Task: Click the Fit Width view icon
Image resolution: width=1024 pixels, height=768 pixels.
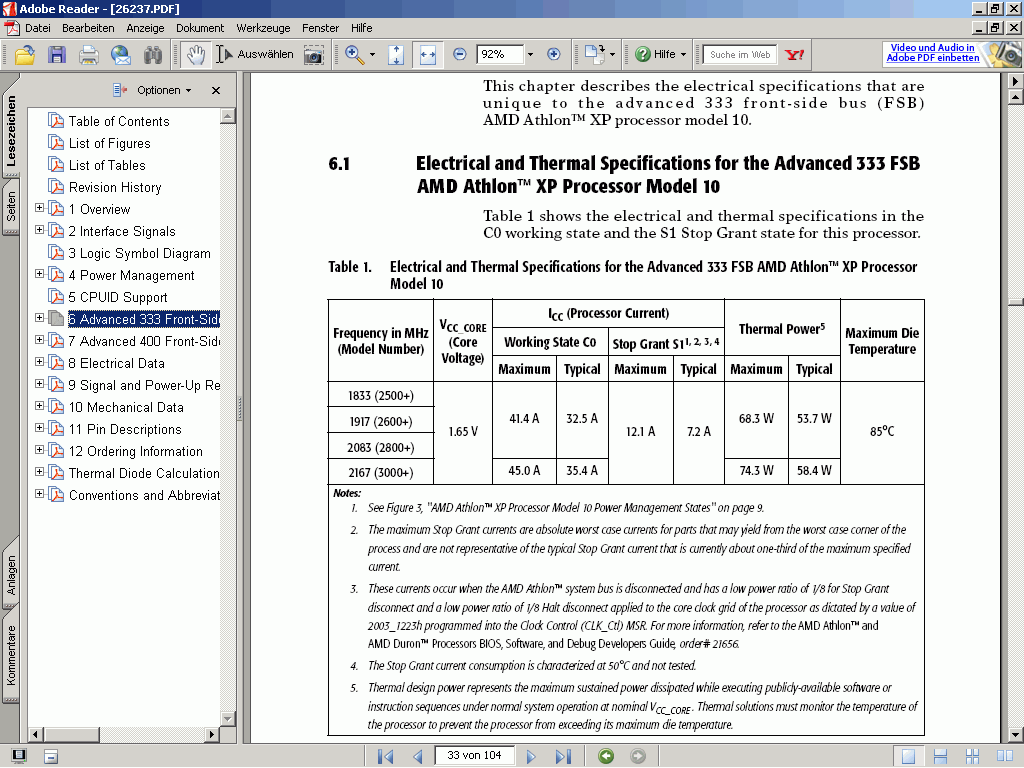Action: (428, 55)
